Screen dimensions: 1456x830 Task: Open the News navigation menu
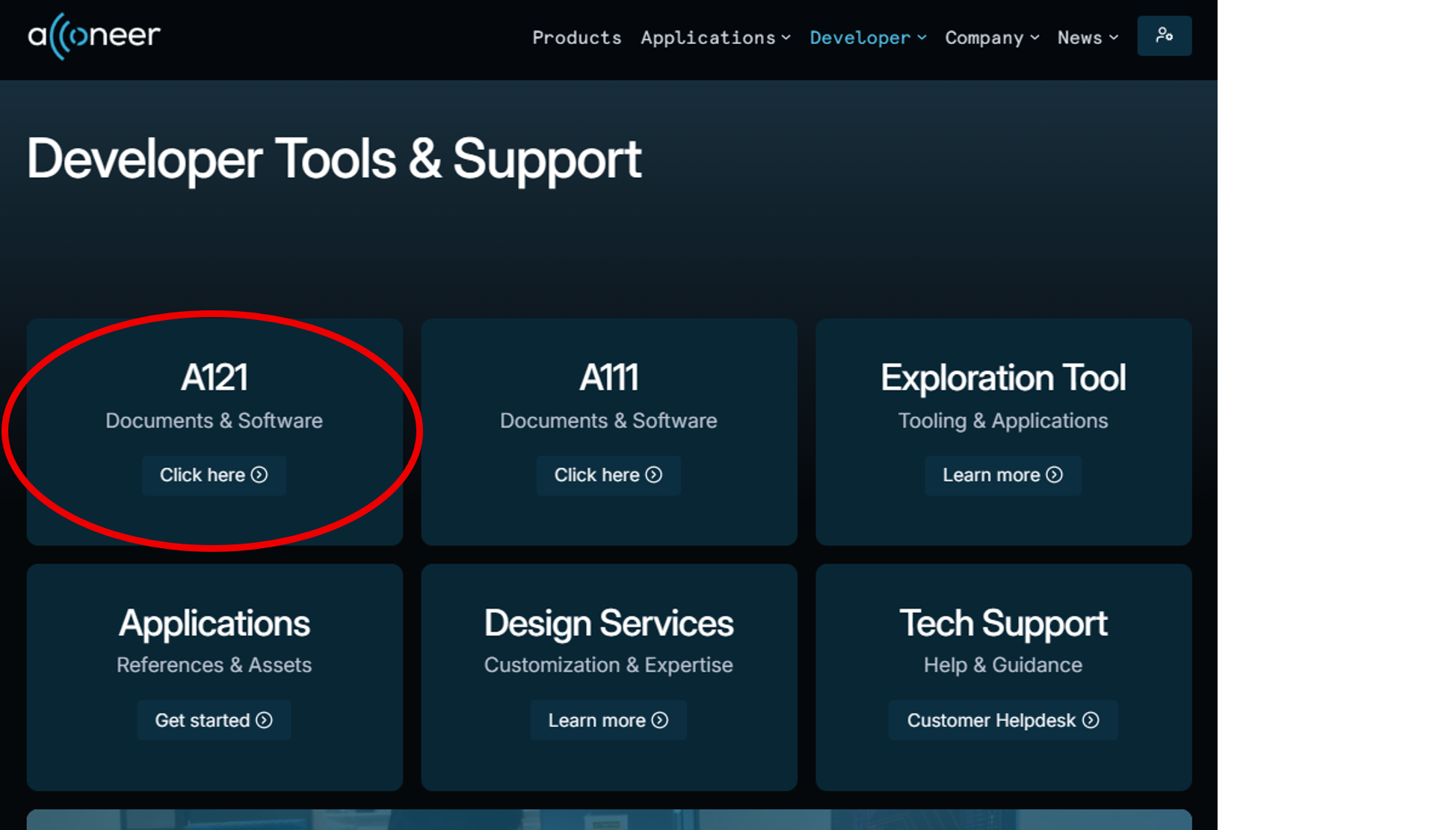(x=1088, y=37)
